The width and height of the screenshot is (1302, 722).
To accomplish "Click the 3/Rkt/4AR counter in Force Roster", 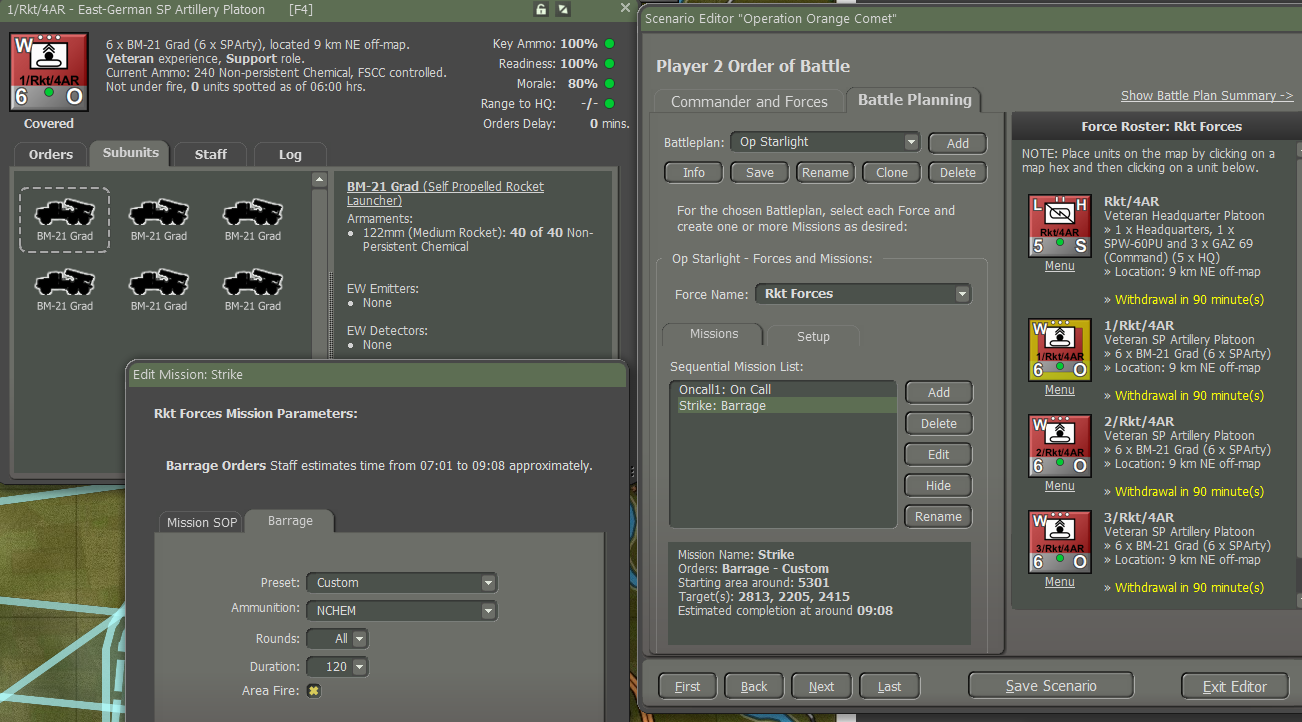I will (1060, 542).
